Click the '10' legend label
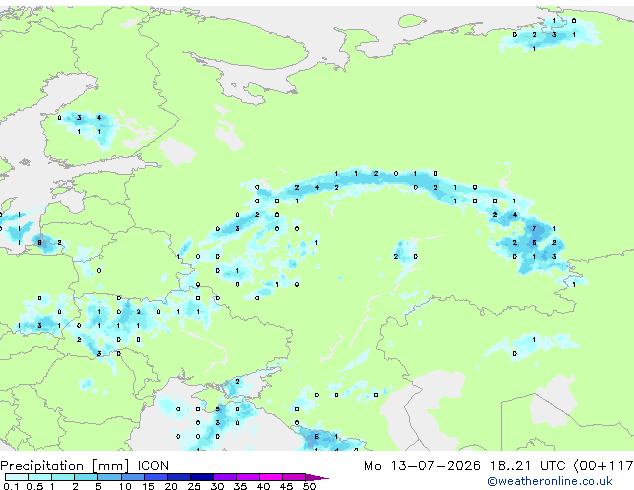 pos(125,486)
